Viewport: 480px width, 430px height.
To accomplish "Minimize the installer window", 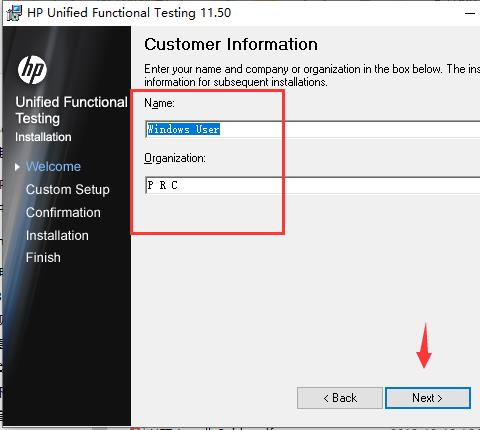I will pos(470,13).
